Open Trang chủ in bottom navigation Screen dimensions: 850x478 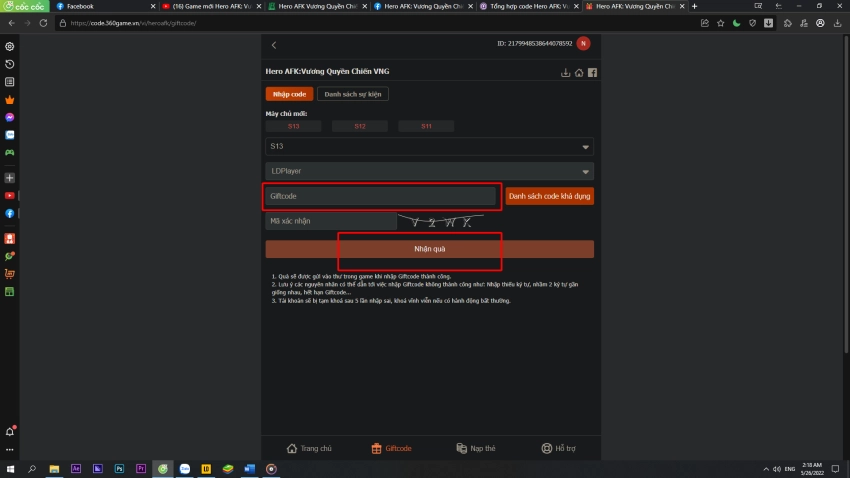pyautogui.click(x=309, y=448)
